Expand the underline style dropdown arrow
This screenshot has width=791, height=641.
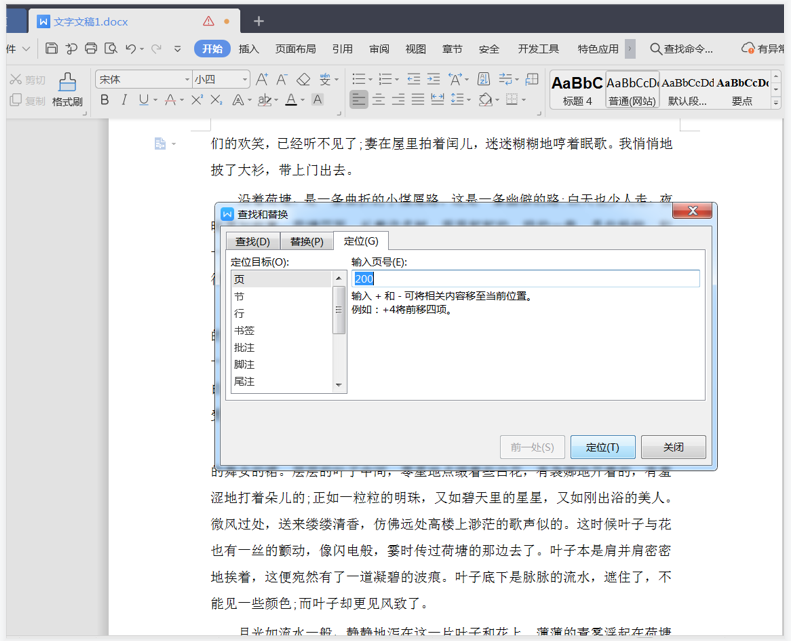tap(156, 100)
